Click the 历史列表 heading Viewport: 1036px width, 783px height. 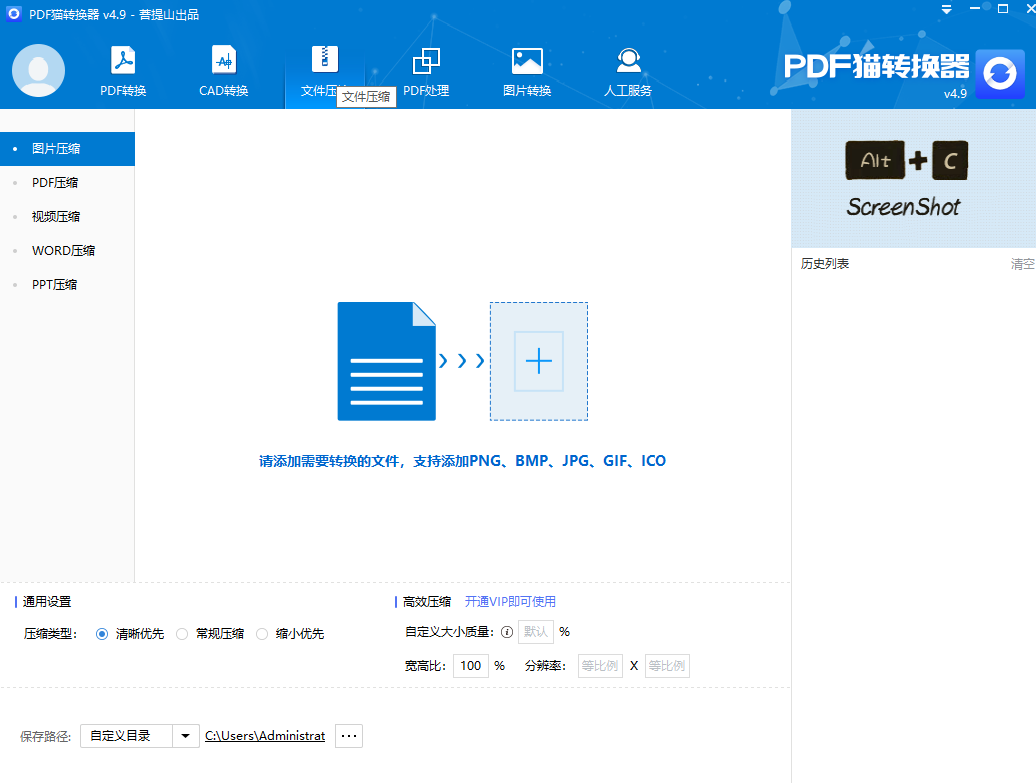point(825,264)
